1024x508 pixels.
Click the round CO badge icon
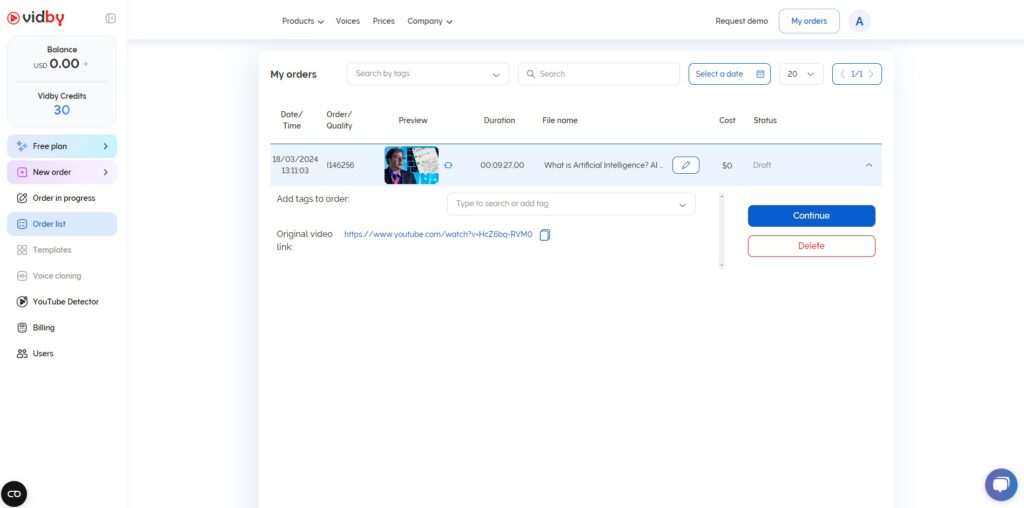[14, 494]
